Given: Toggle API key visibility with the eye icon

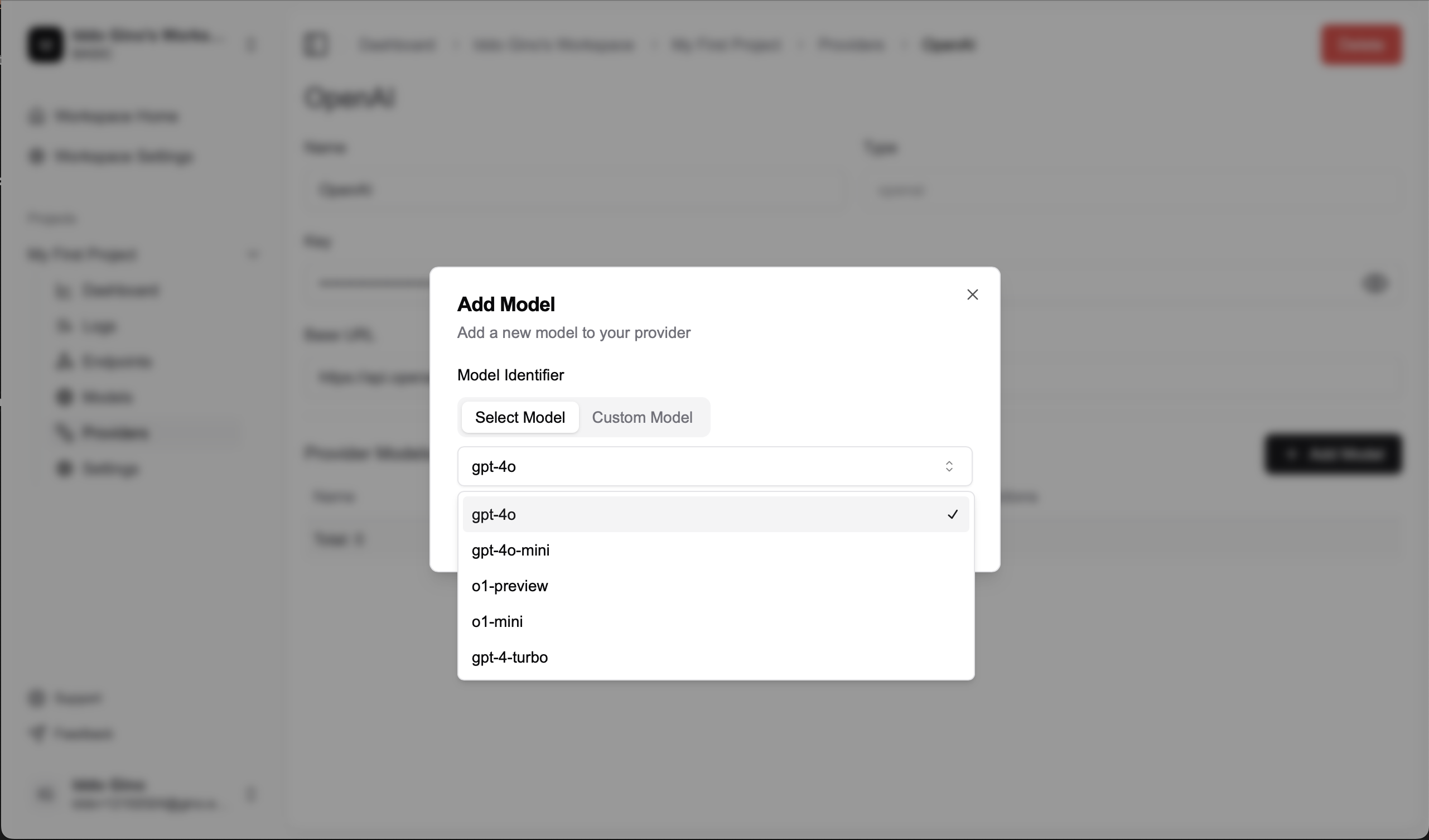Looking at the screenshot, I should pos(1375,283).
